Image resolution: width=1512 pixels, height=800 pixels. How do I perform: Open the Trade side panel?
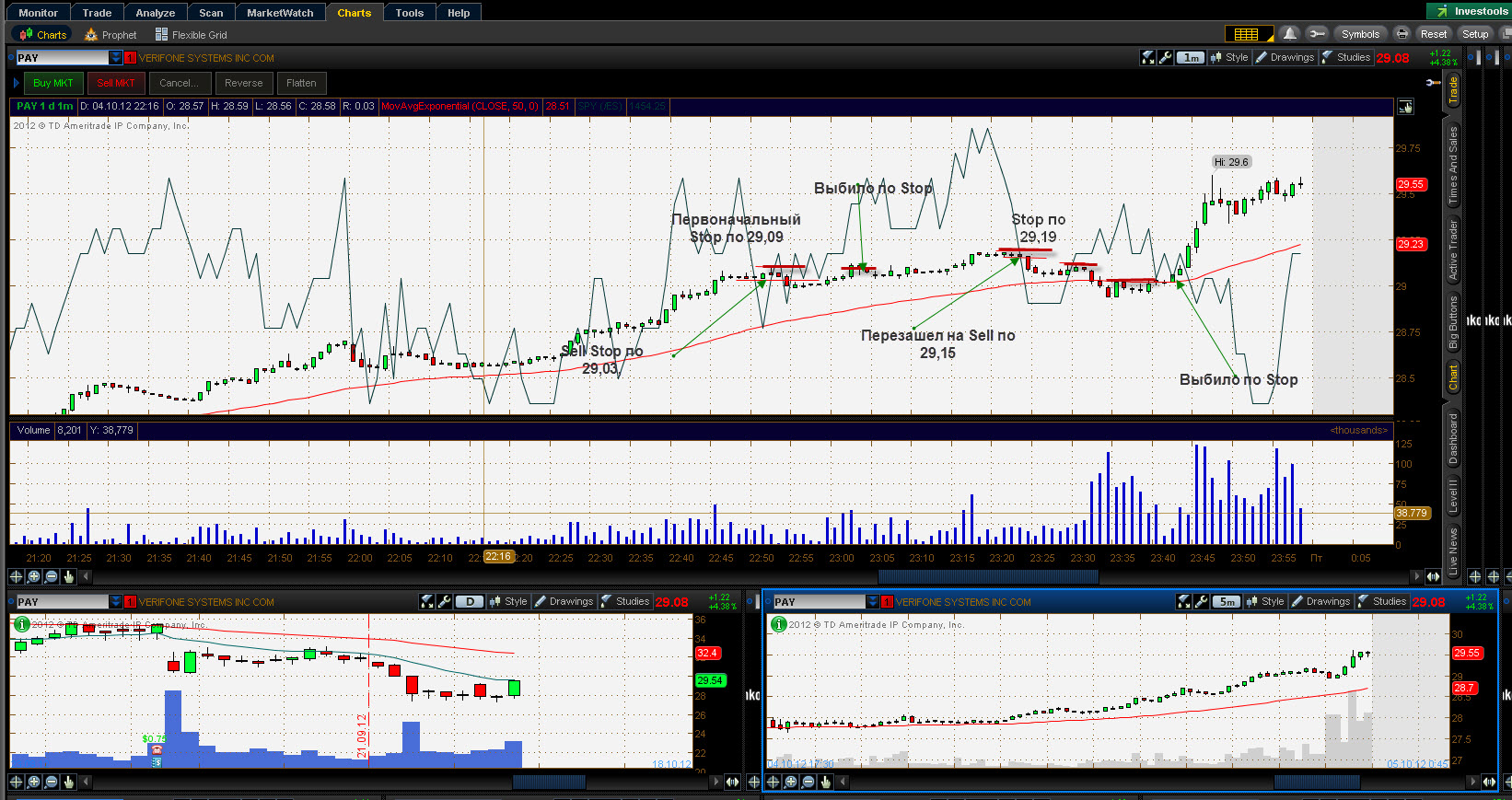(1453, 89)
